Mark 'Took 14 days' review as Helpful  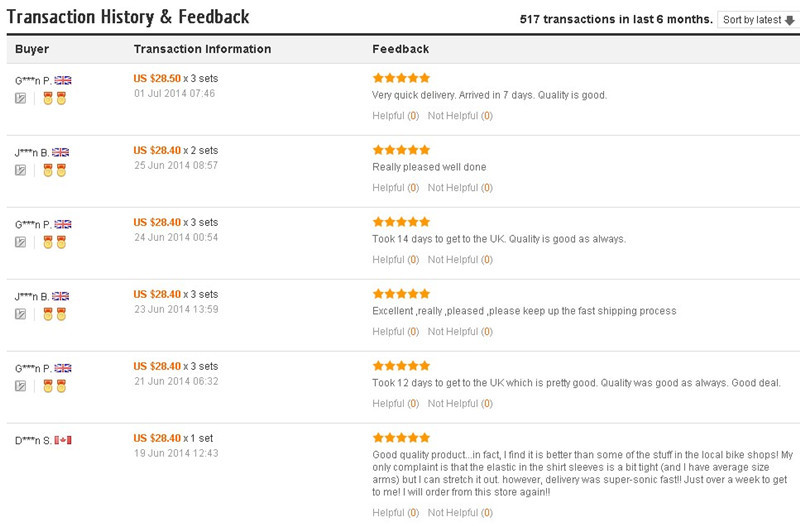click(x=395, y=260)
